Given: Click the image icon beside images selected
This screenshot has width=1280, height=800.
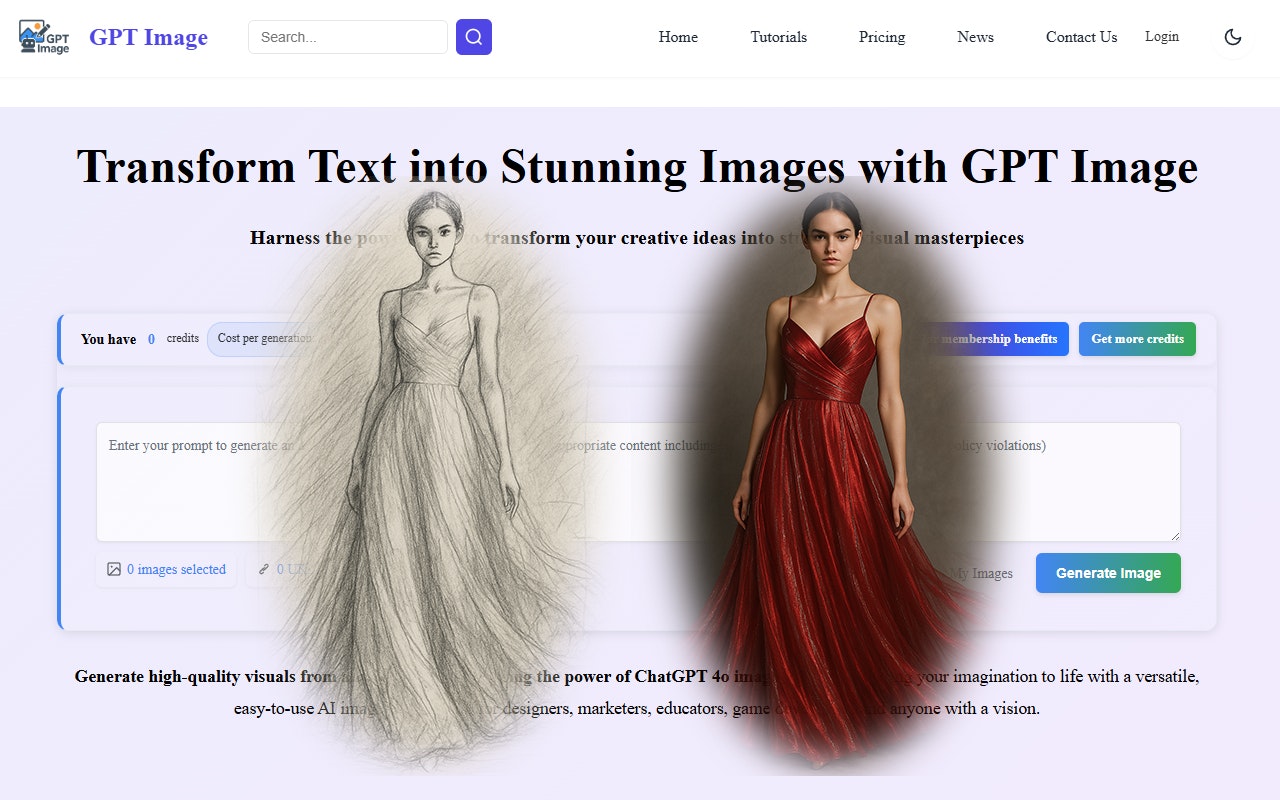Looking at the screenshot, I should (x=114, y=569).
